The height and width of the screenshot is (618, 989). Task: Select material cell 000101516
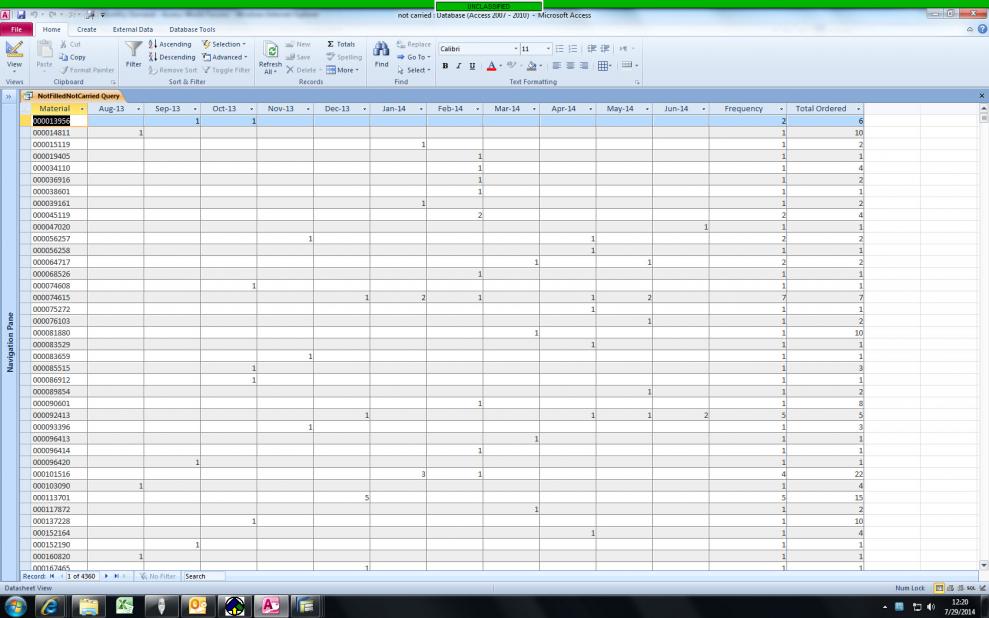[59, 474]
